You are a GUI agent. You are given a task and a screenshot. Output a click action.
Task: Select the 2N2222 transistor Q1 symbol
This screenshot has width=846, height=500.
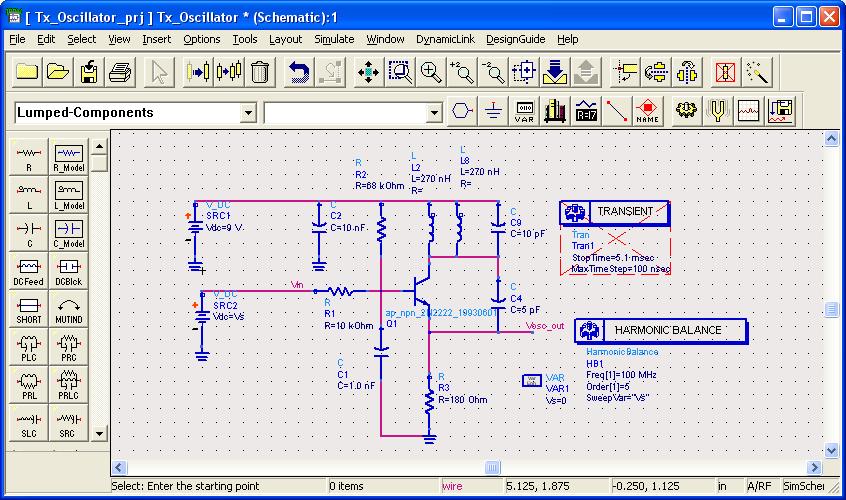tap(422, 291)
